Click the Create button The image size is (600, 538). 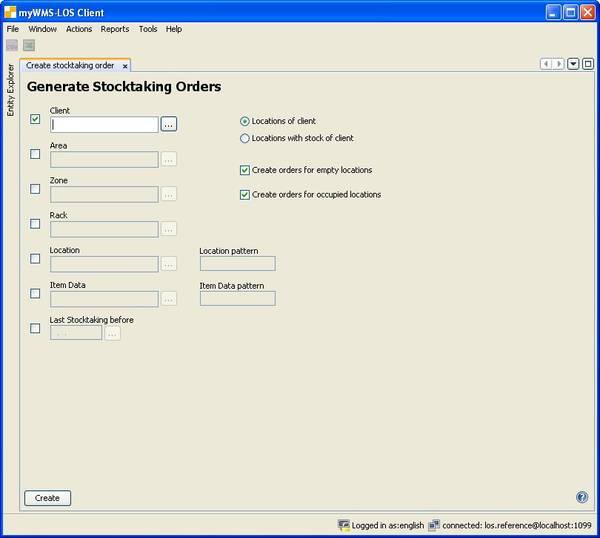(47, 498)
